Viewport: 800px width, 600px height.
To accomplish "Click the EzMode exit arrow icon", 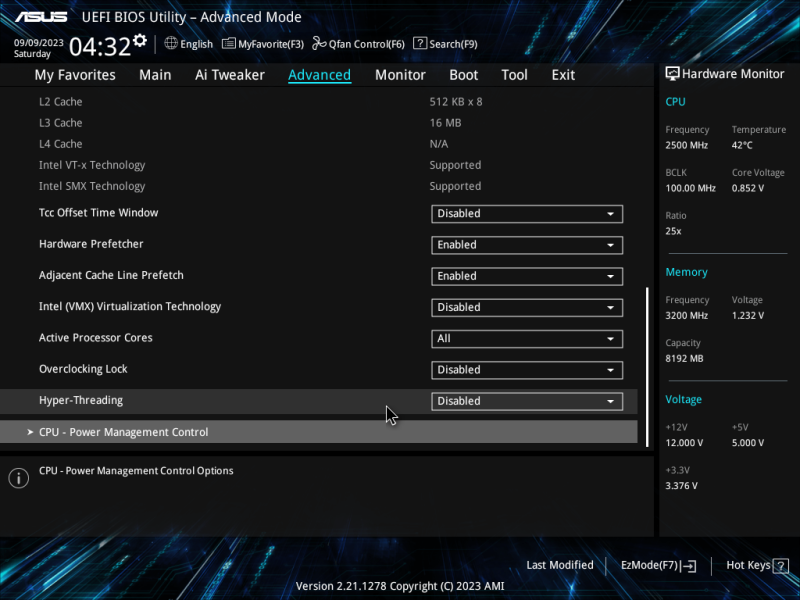I will pyautogui.click(x=688, y=565).
